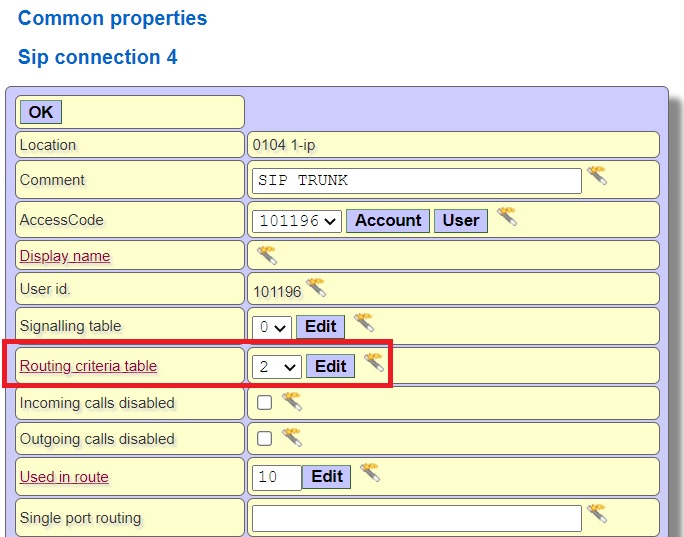684x537 pixels.
Task: Click the wand icon next to Single port routing
Action: coord(597,515)
